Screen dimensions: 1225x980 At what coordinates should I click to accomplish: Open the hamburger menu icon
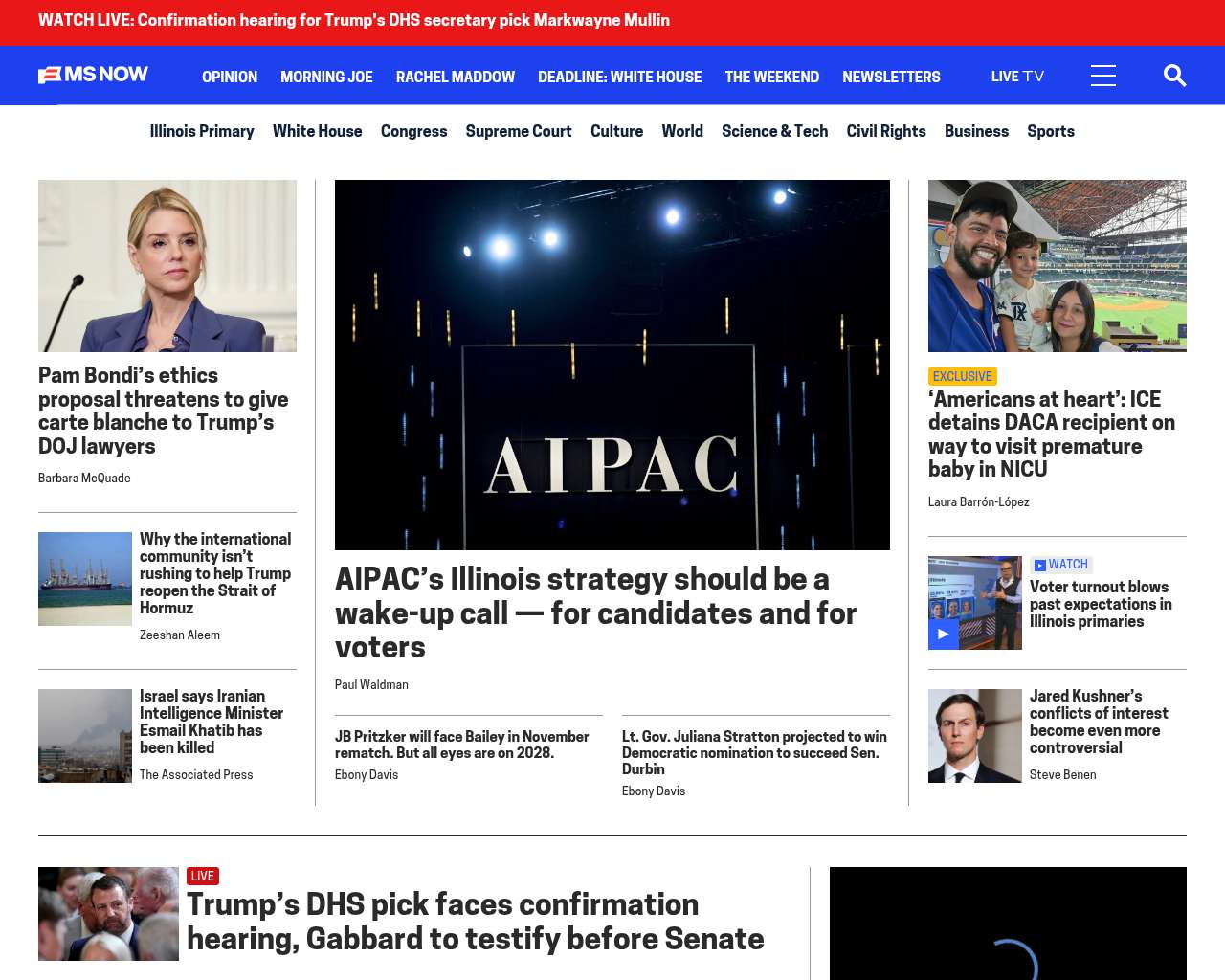(1102, 76)
